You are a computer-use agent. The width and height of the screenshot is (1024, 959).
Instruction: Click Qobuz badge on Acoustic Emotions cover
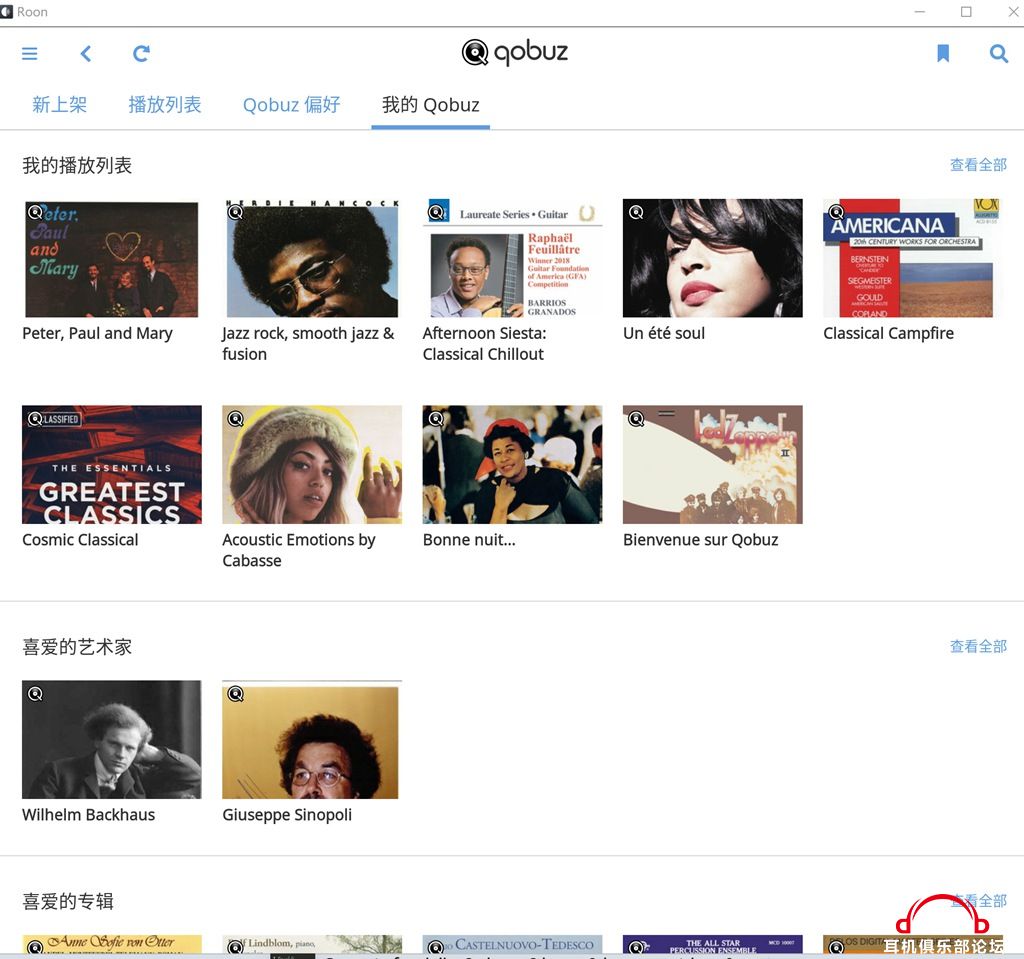pos(236,419)
